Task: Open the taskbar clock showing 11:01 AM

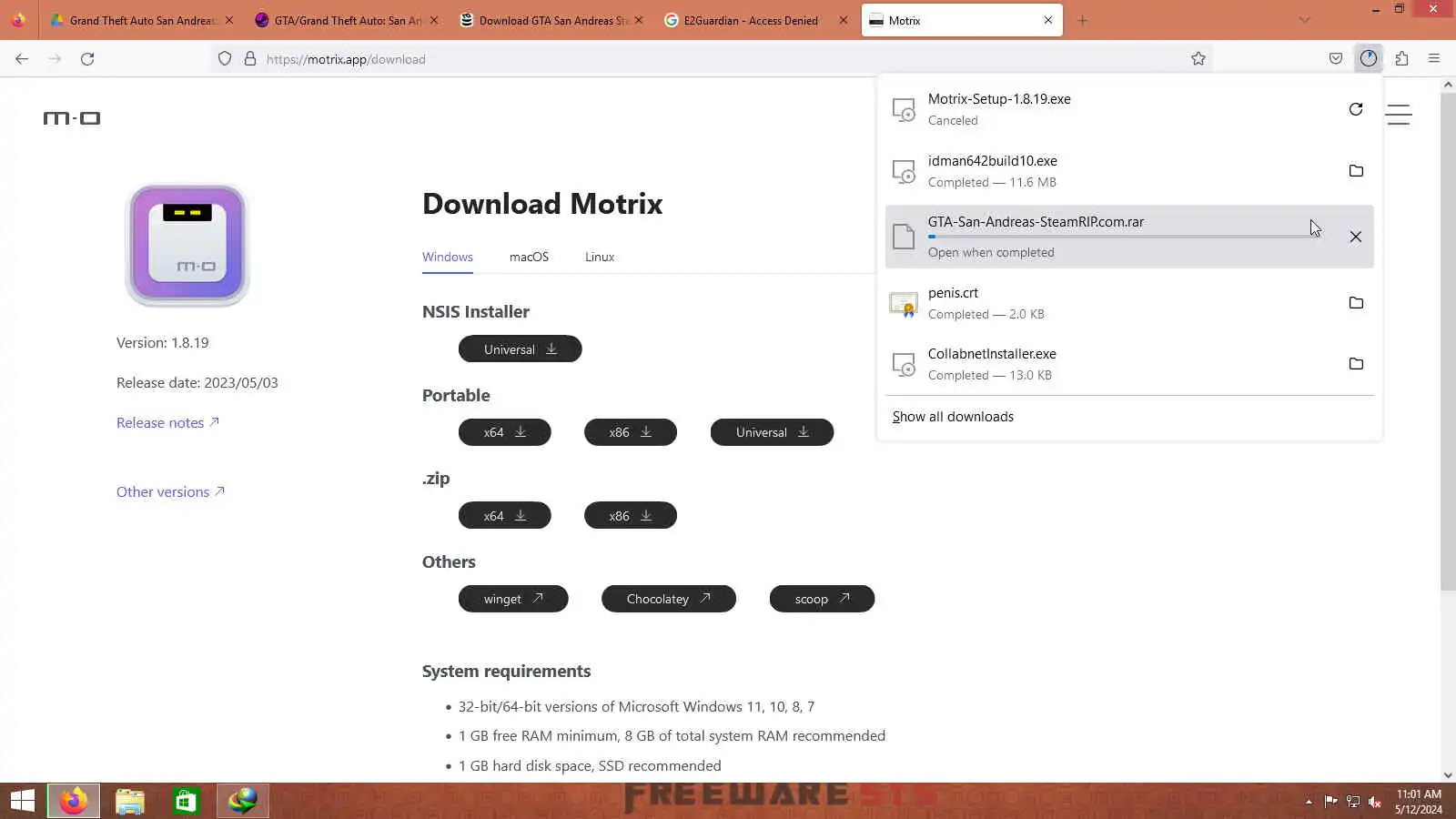Action: (x=1419, y=802)
